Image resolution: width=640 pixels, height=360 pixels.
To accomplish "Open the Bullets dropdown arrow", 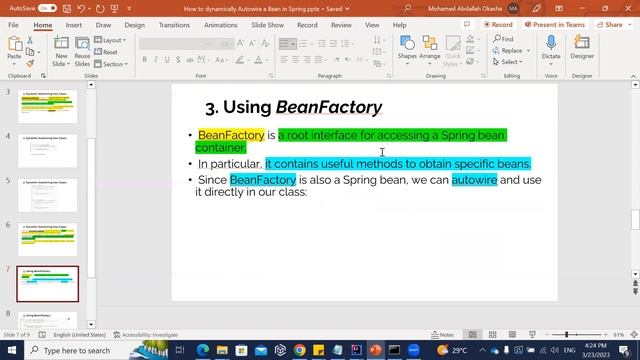I will click(293, 44).
